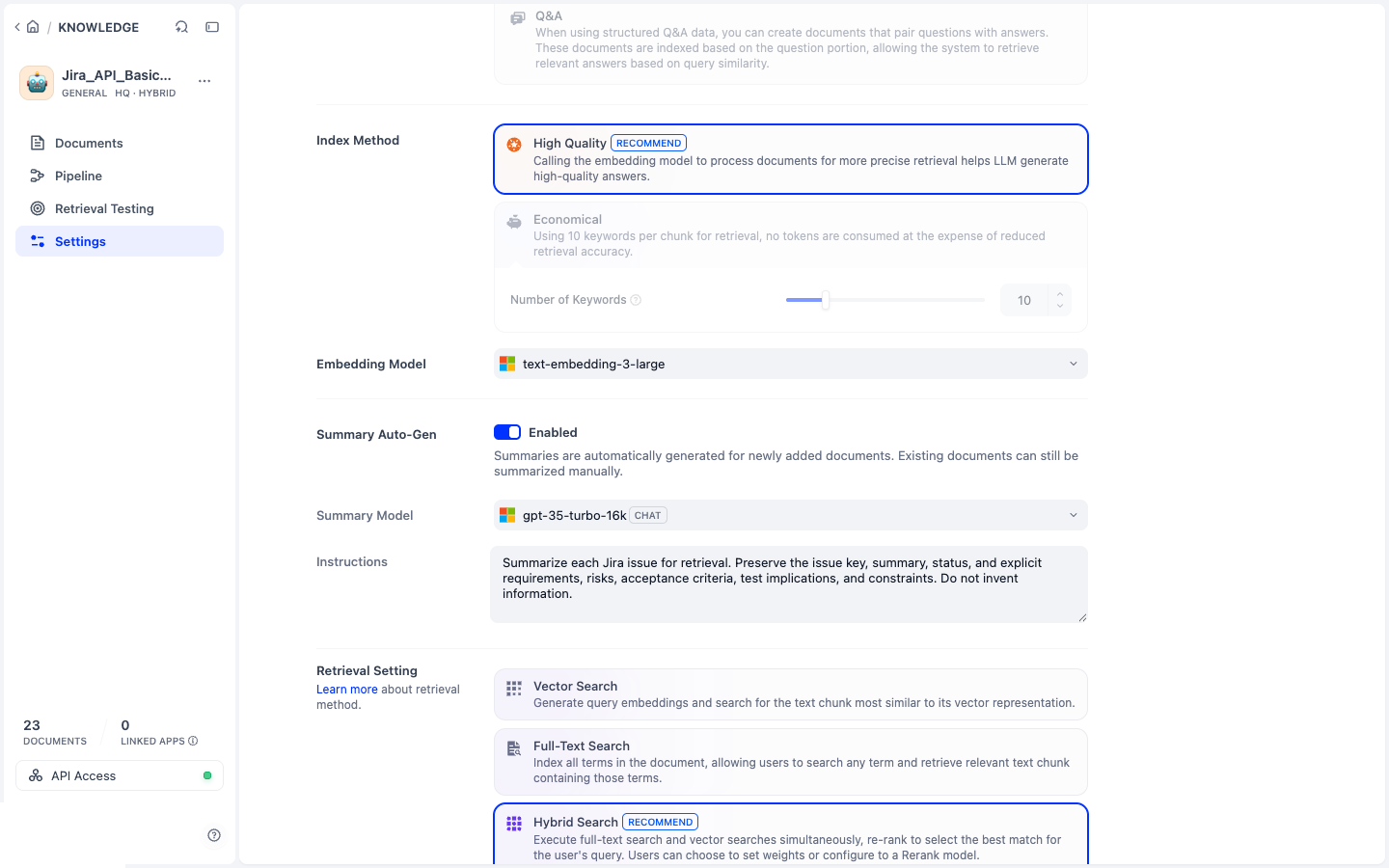
Task: Toggle the sidebar collapse icon
Action: (x=212, y=27)
